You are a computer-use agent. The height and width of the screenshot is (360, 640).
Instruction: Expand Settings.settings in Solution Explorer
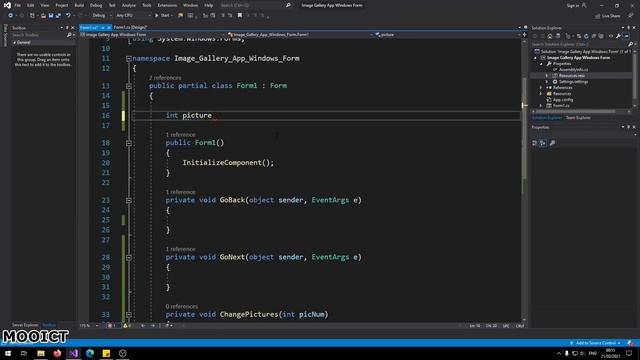547,82
